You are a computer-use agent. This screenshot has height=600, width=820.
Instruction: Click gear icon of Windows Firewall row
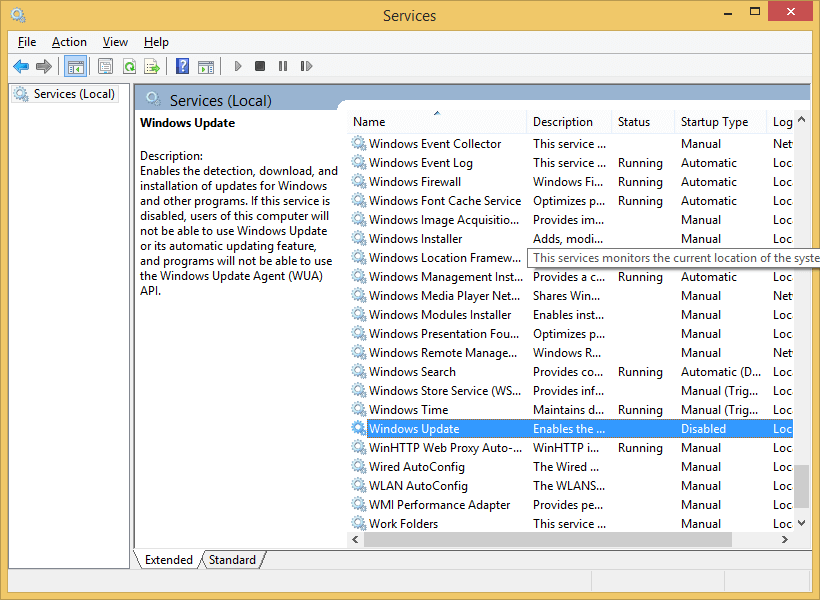pos(359,181)
